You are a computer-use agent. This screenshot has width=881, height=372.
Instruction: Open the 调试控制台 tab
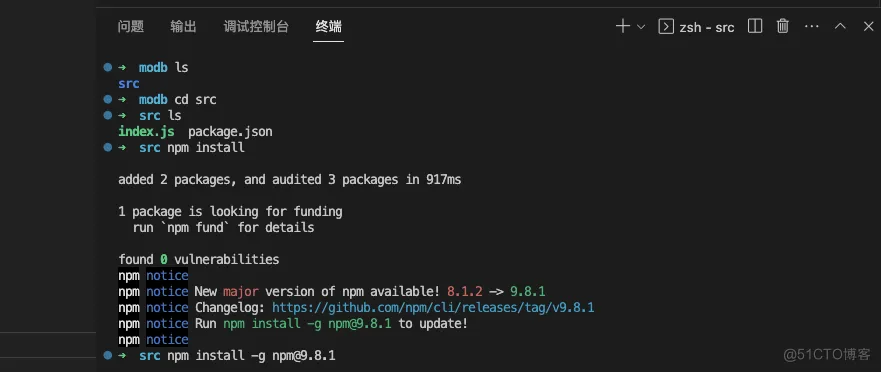256,26
